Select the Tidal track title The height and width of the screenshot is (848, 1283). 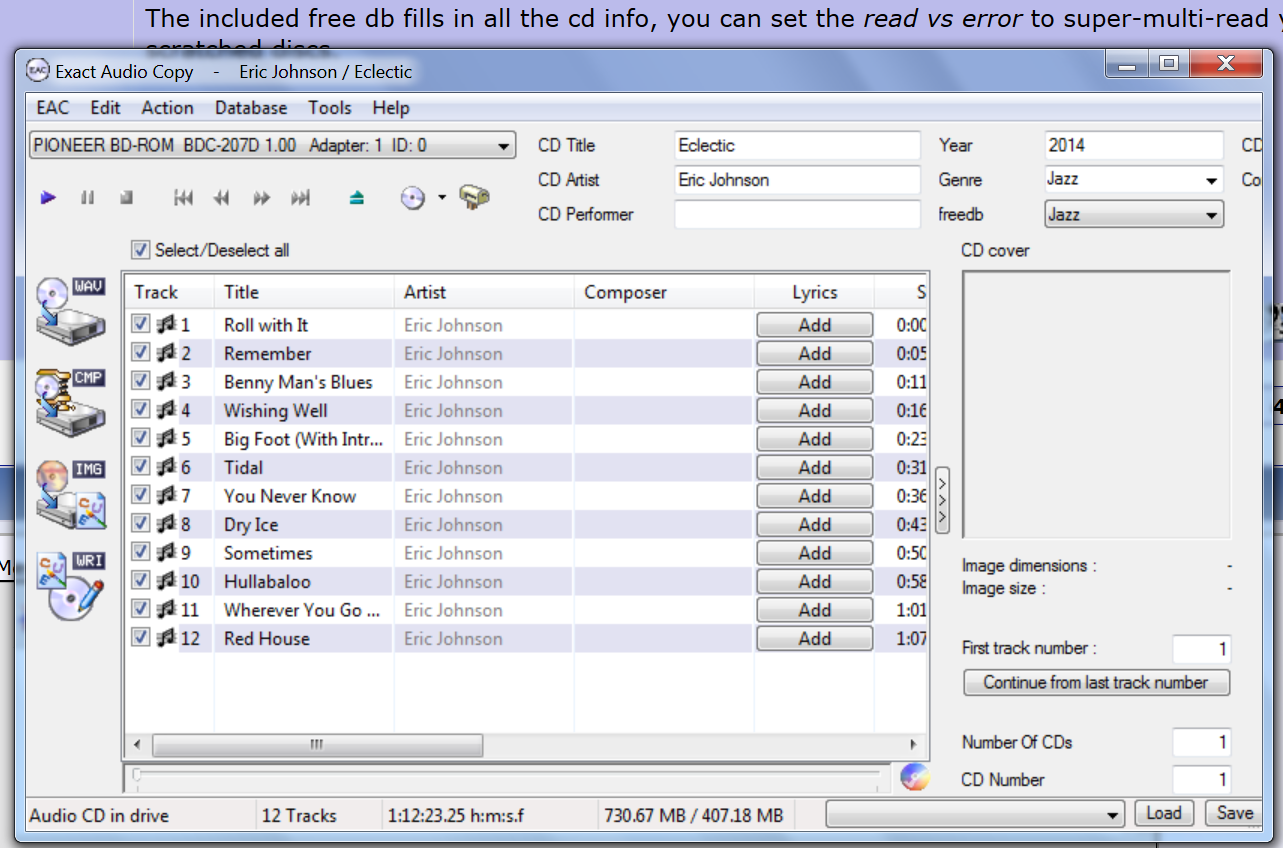tap(244, 467)
